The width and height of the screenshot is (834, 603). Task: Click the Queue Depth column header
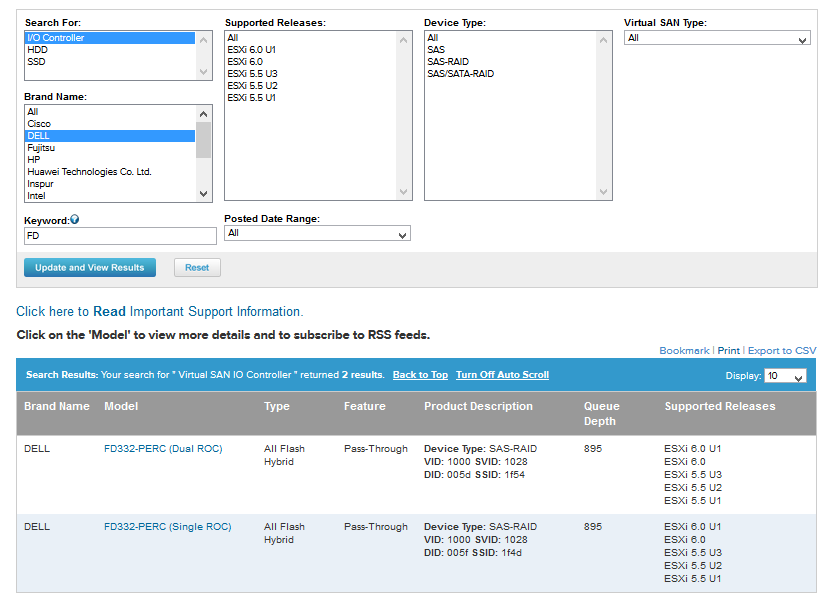pyautogui.click(x=602, y=414)
